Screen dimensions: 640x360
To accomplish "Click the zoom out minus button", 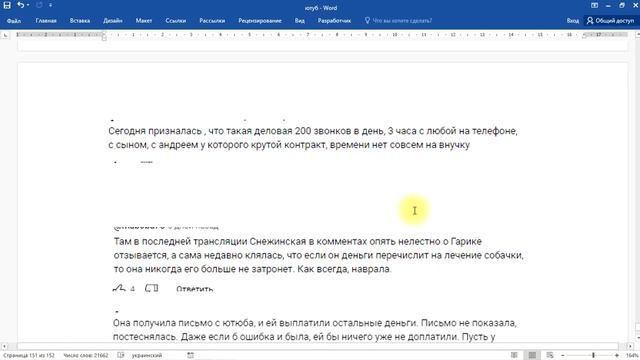I will tap(563, 356).
